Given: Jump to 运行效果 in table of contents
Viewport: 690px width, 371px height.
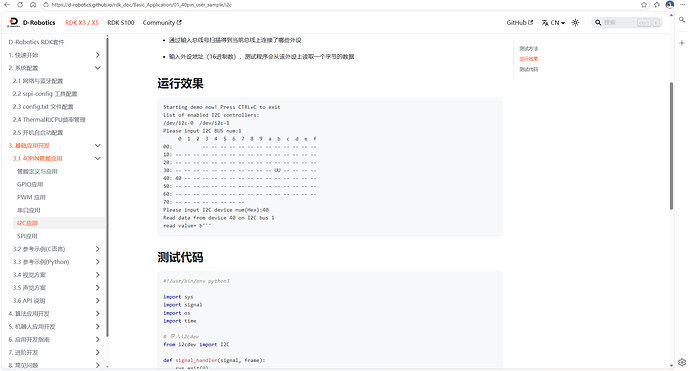Looking at the screenshot, I should 529,59.
